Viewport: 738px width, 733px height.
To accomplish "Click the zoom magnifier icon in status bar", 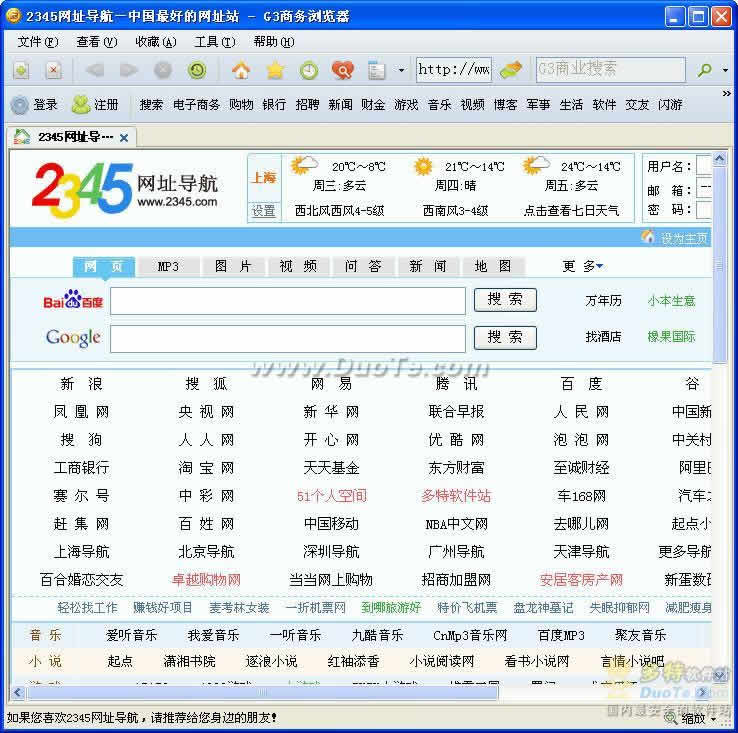I will tap(670, 718).
